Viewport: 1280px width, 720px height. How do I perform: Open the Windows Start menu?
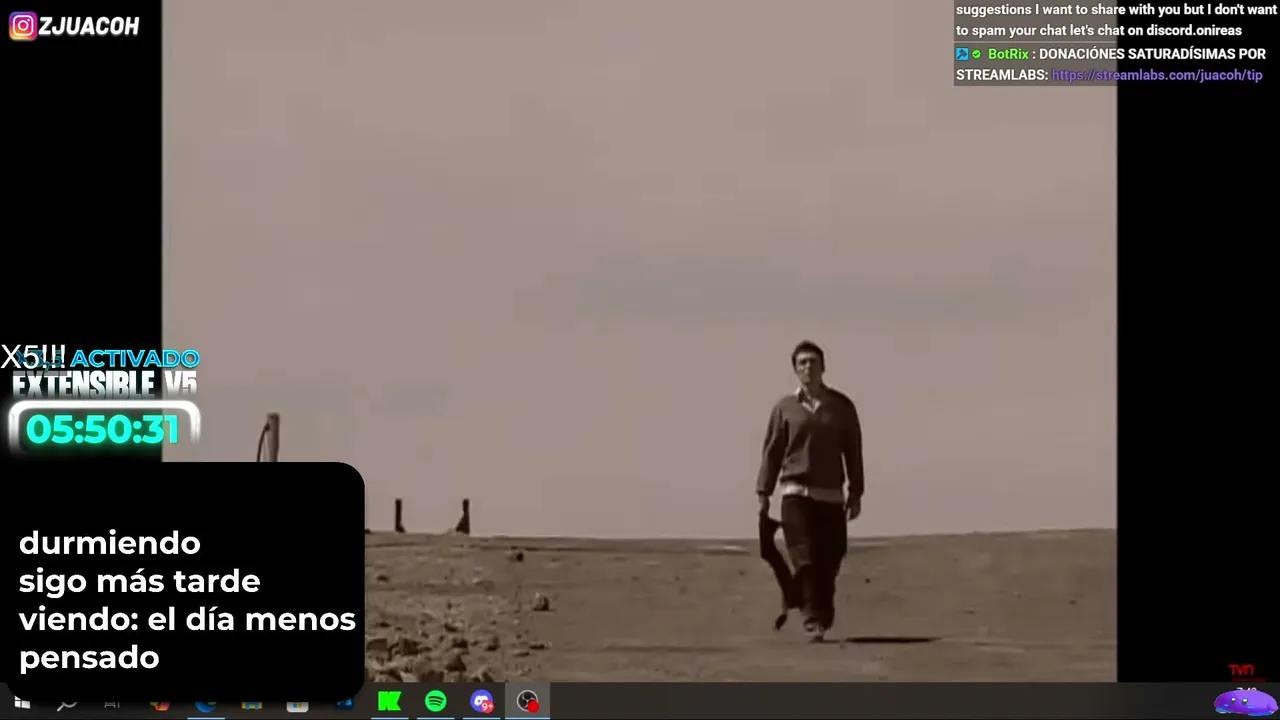(x=21, y=703)
